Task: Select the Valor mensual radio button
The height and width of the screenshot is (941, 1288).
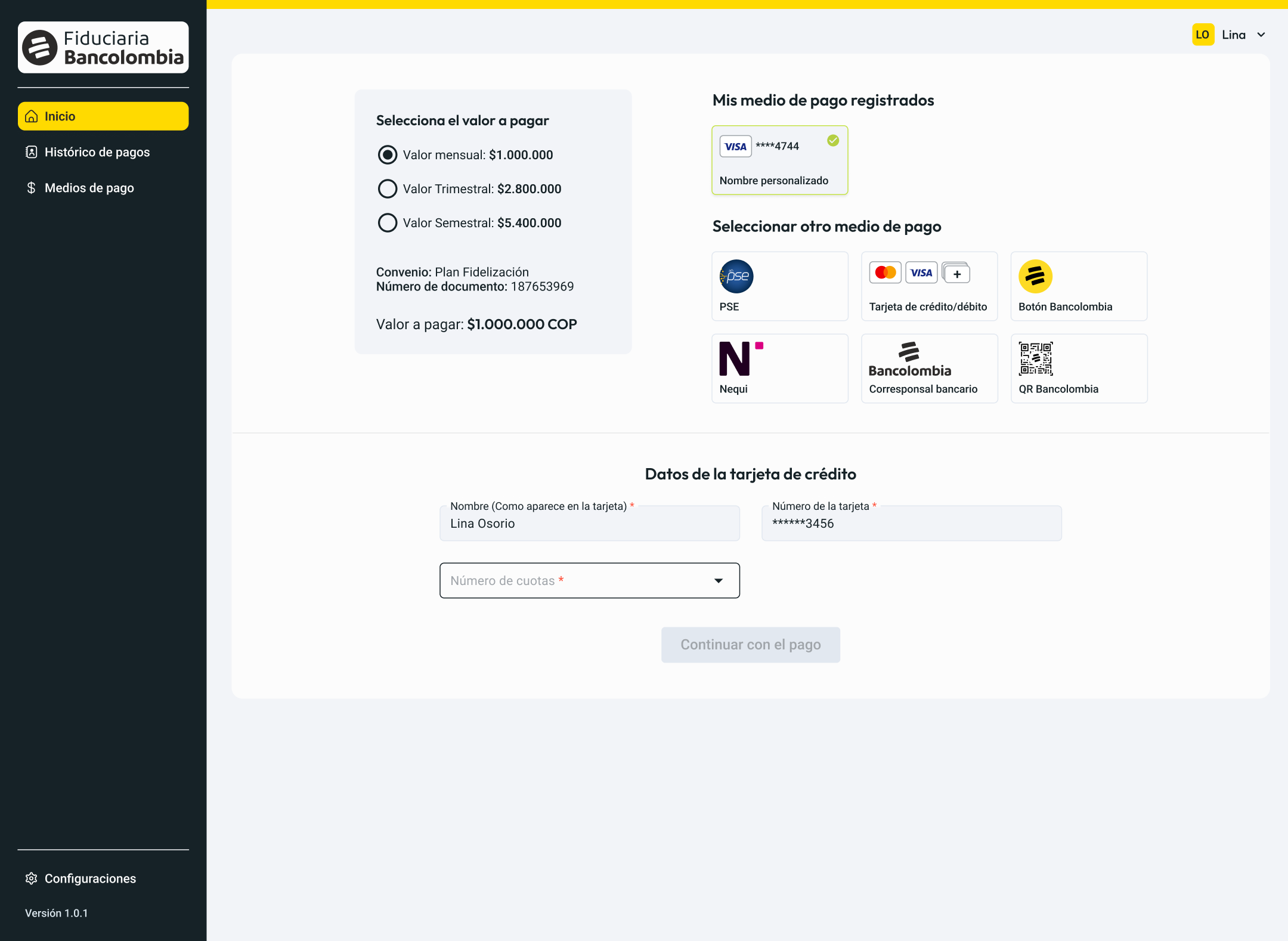Action: click(x=388, y=155)
